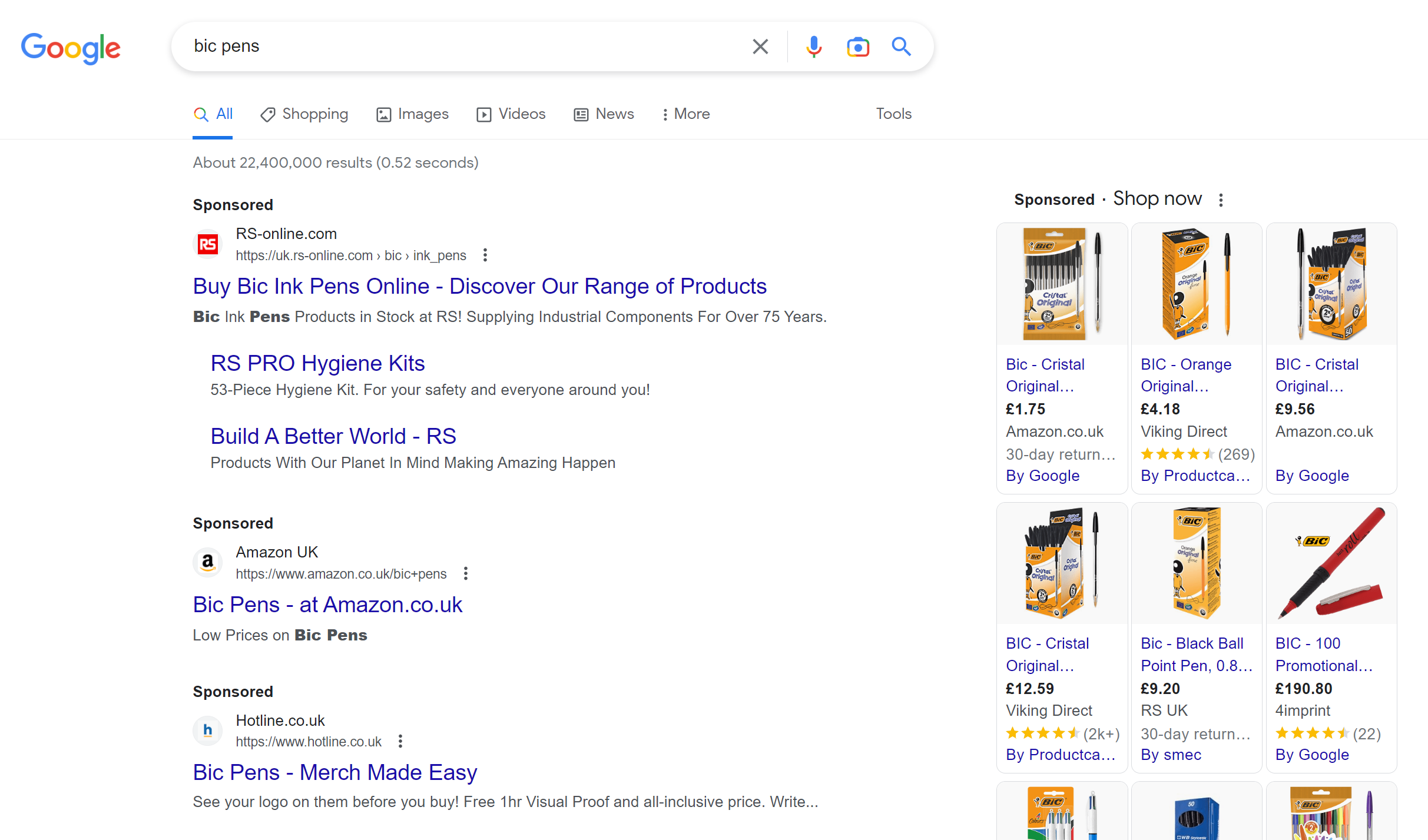Open 'Build A Better World - RS' sitelink
This screenshot has width=1428, height=840.
coord(333,437)
